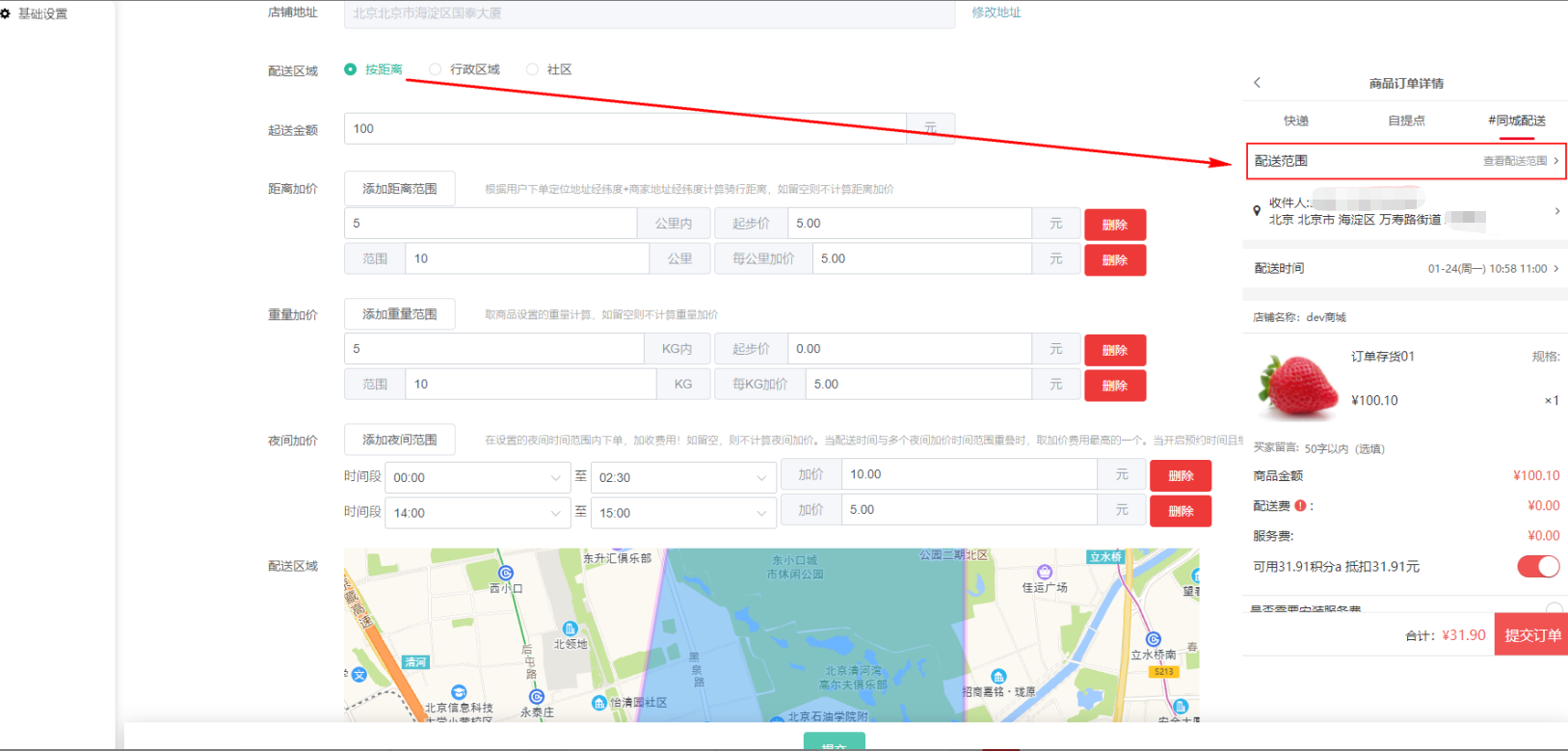Select the 按距离 delivery radio option
The height and width of the screenshot is (751, 1568).
[x=351, y=69]
